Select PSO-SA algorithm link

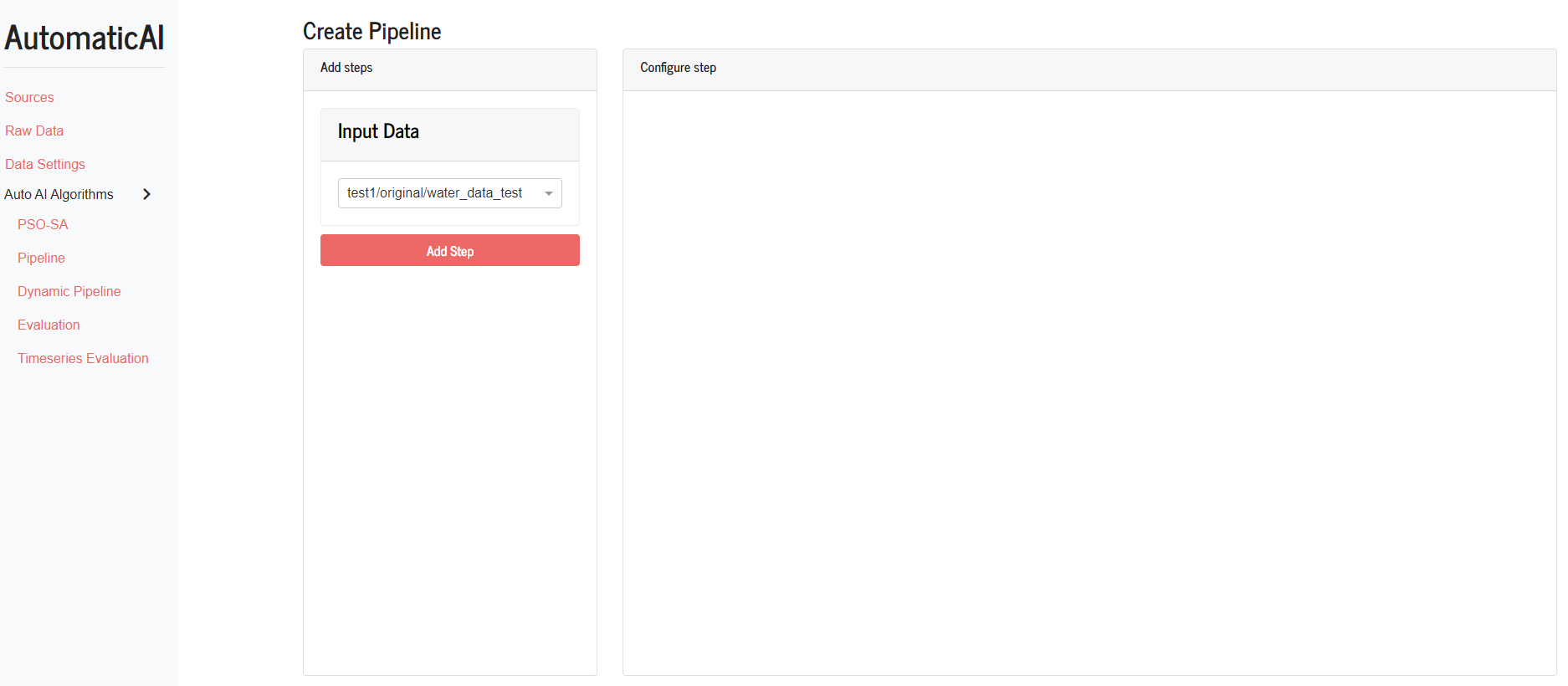coord(43,224)
